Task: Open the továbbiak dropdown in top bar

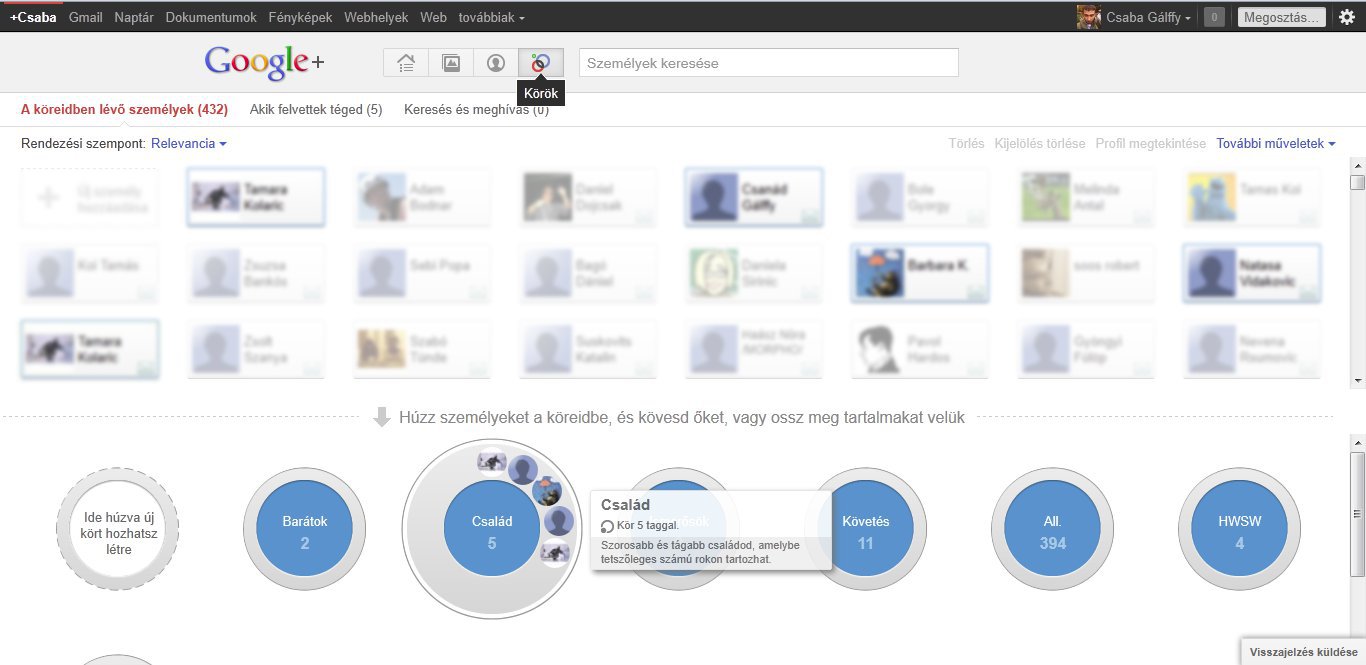Action: point(491,17)
